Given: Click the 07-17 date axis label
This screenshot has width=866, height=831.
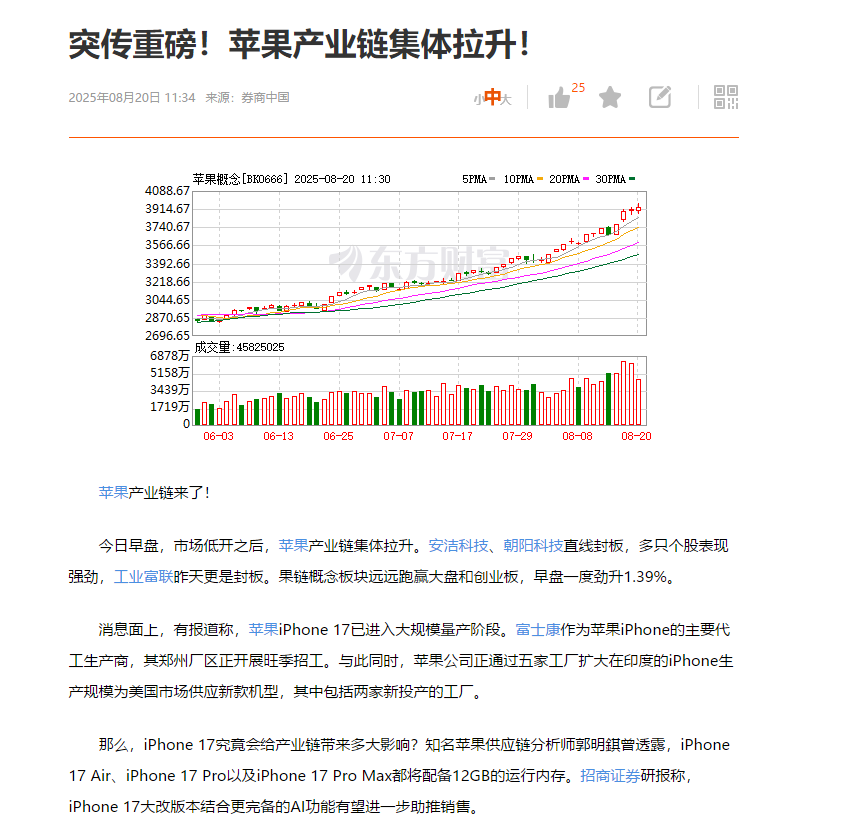Looking at the screenshot, I should tap(457, 436).
